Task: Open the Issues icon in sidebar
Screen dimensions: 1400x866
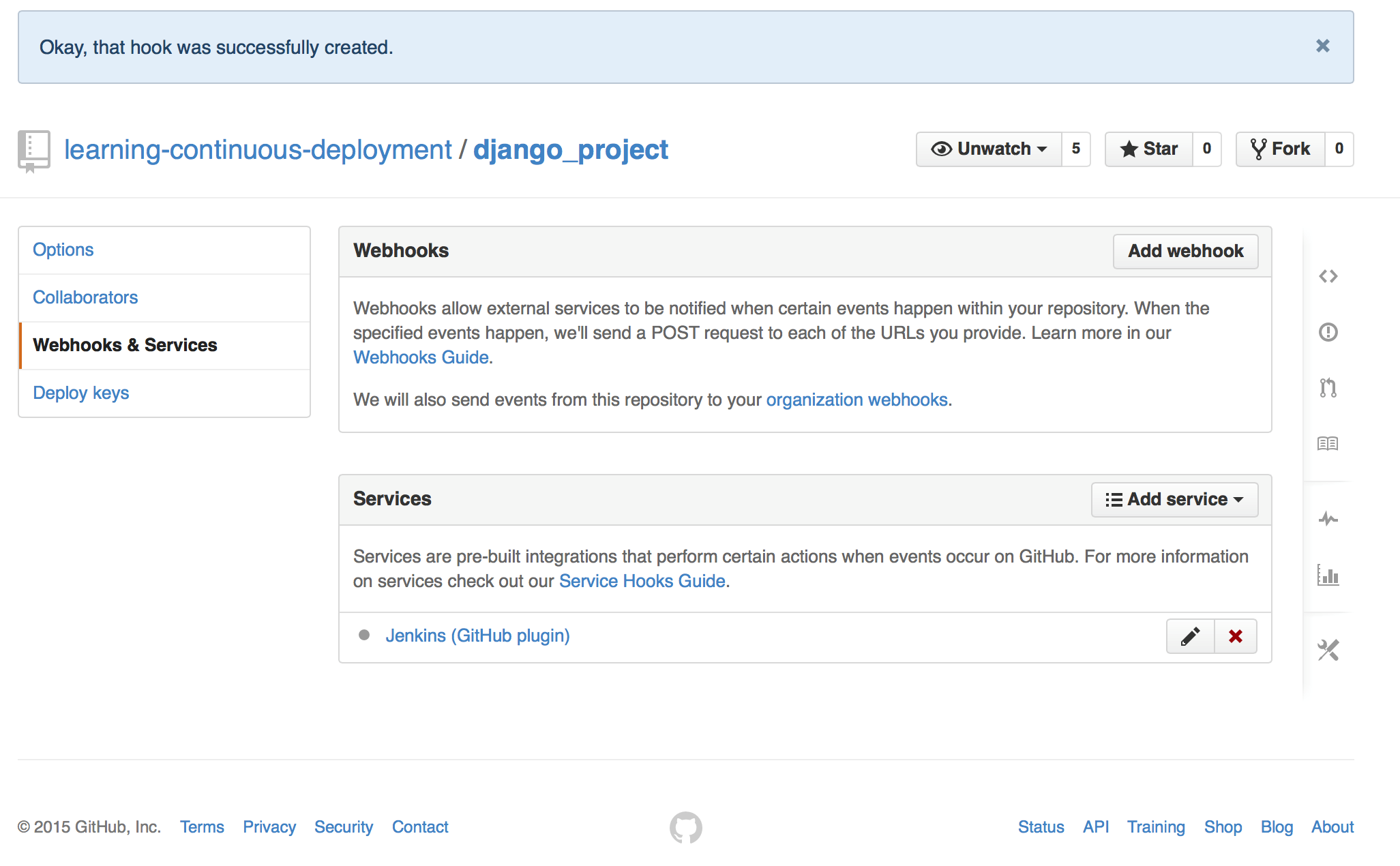Action: [1328, 332]
